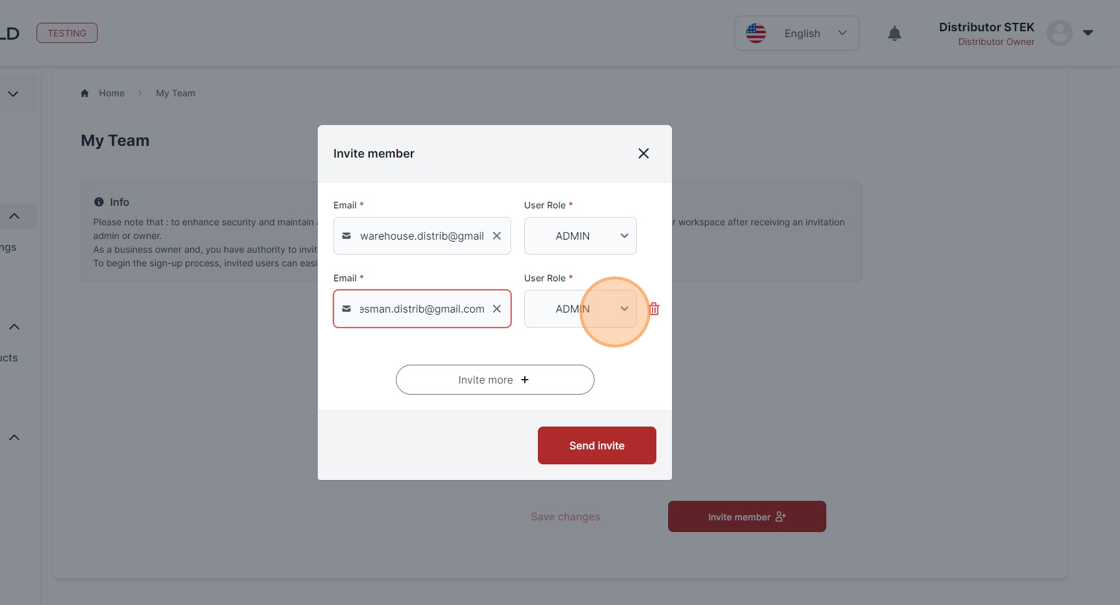
Task: Expand the account menu arrow
Action: 1088,33
